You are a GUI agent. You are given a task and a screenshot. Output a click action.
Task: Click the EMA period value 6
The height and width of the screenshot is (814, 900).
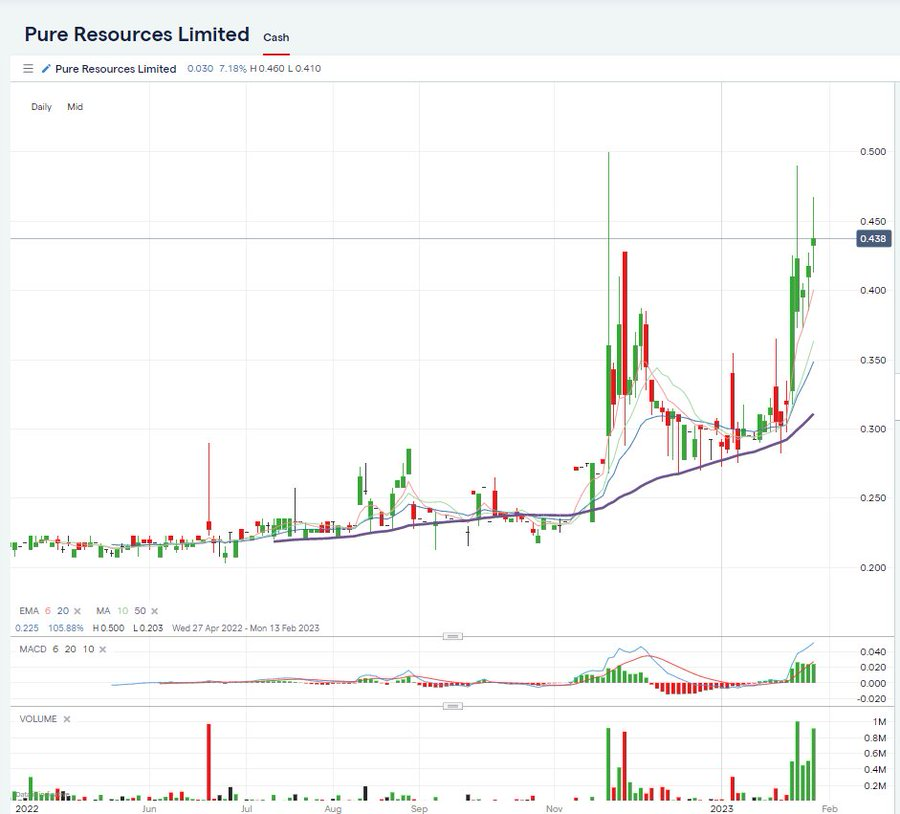click(48, 611)
